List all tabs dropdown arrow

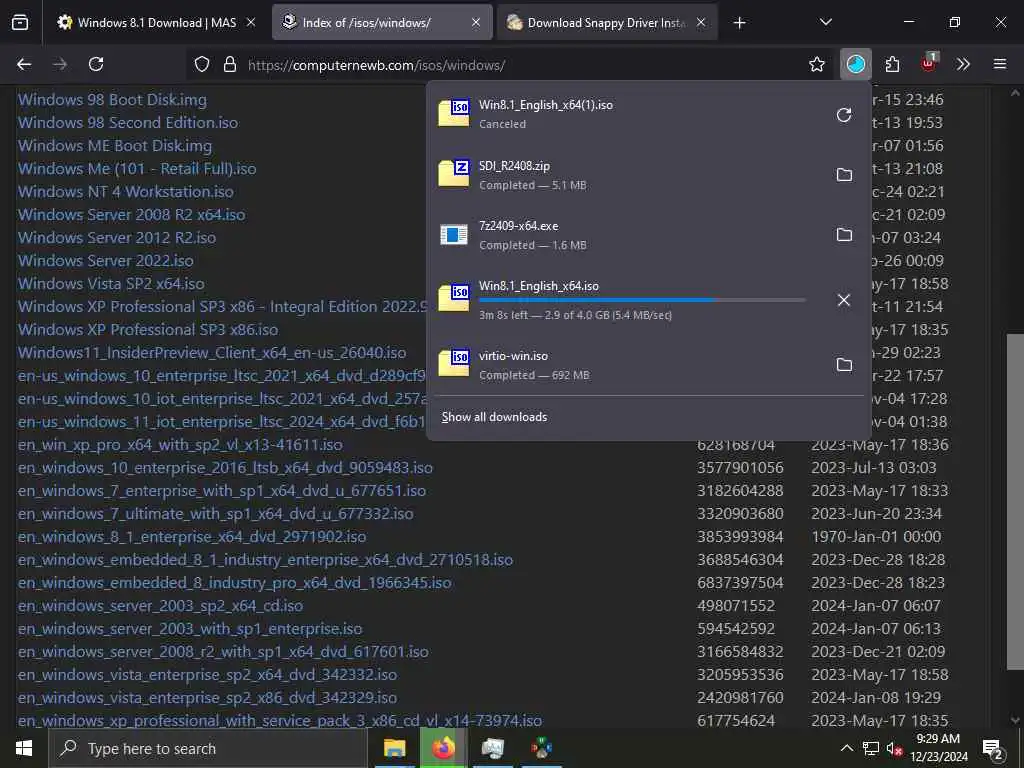click(825, 22)
